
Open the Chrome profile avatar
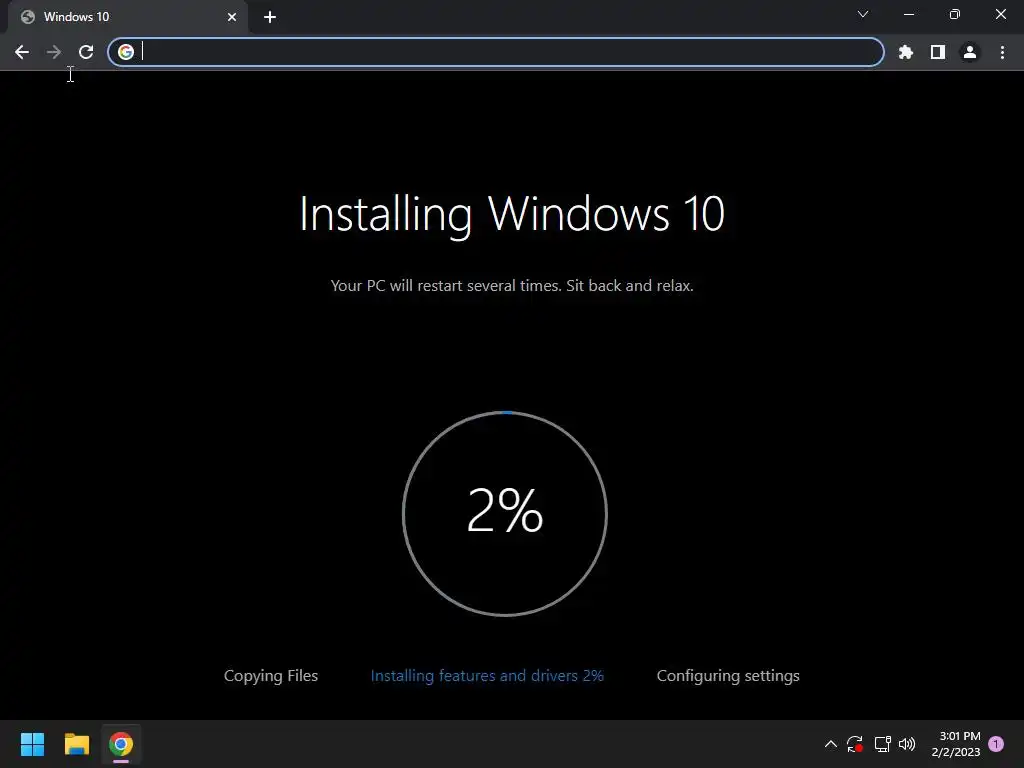coord(970,52)
